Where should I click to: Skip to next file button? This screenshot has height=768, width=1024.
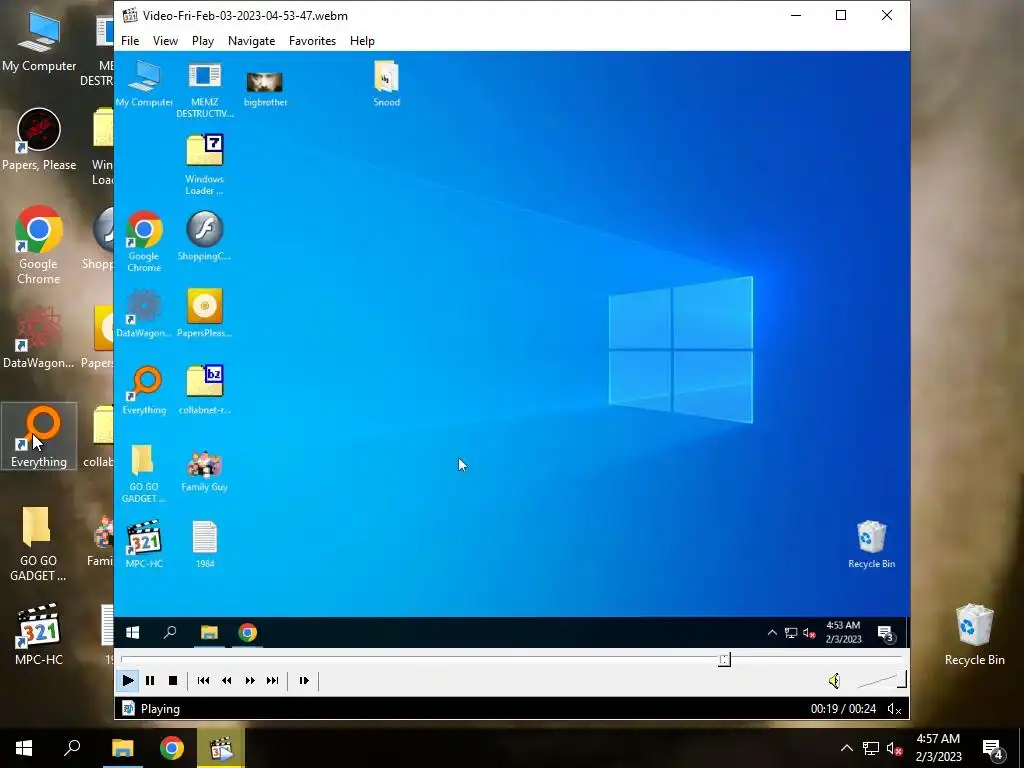[272, 680]
